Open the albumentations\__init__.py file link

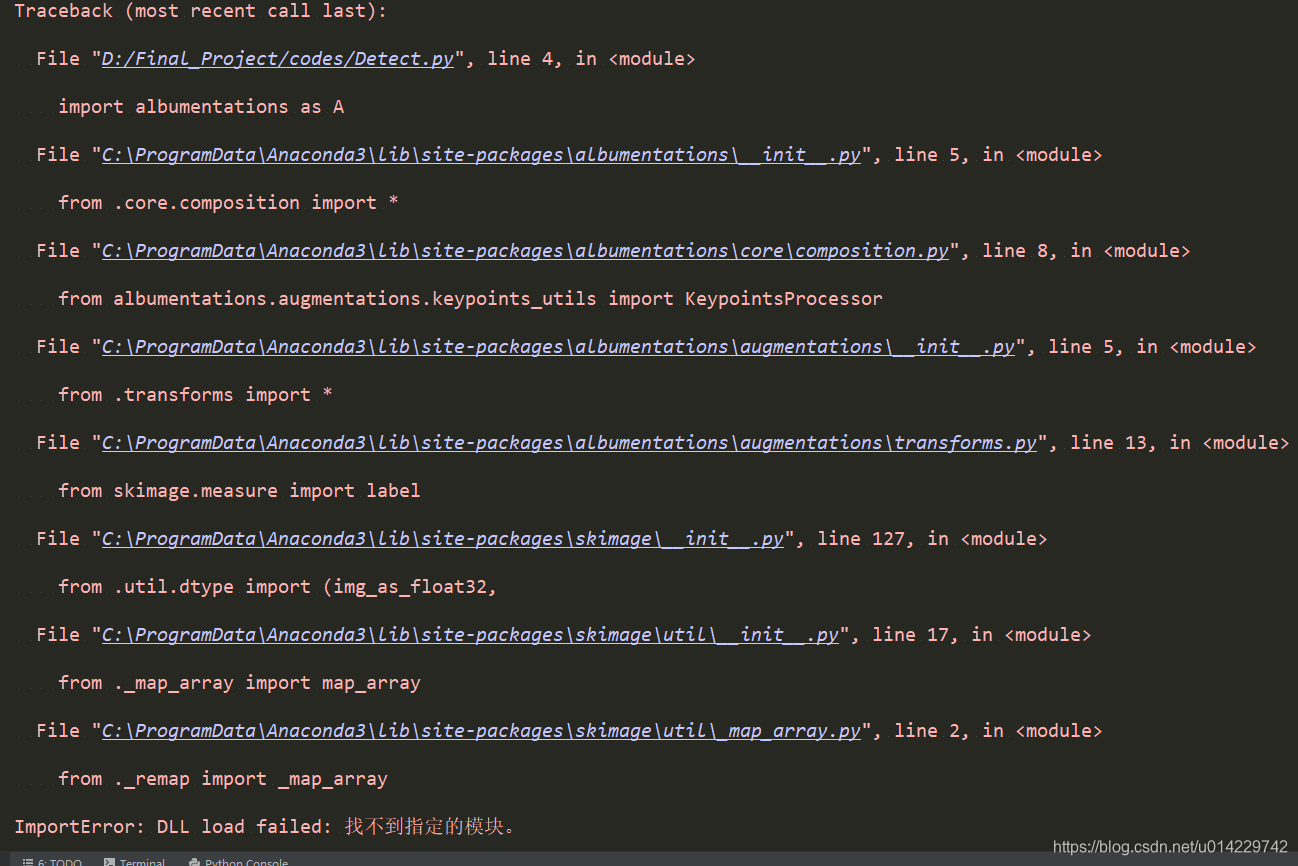click(481, 155)
